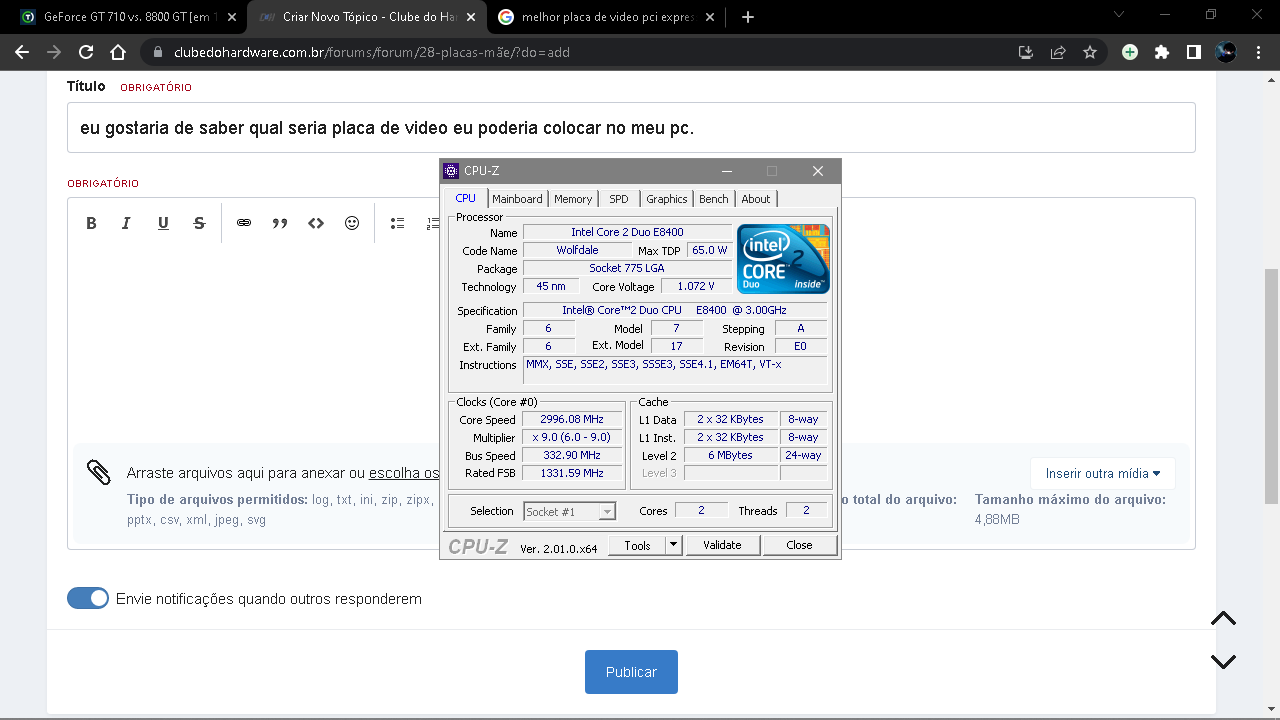The image size is (1280, 720).
Task: Click the 1.072 V core voltage value
Action: [x=697, y=286]
